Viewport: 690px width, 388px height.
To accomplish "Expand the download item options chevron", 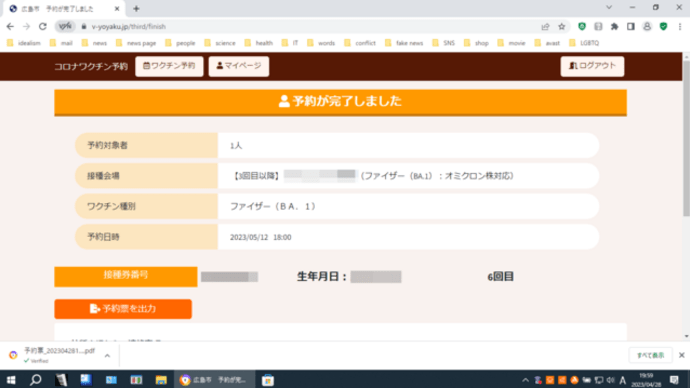I will 107,355.
